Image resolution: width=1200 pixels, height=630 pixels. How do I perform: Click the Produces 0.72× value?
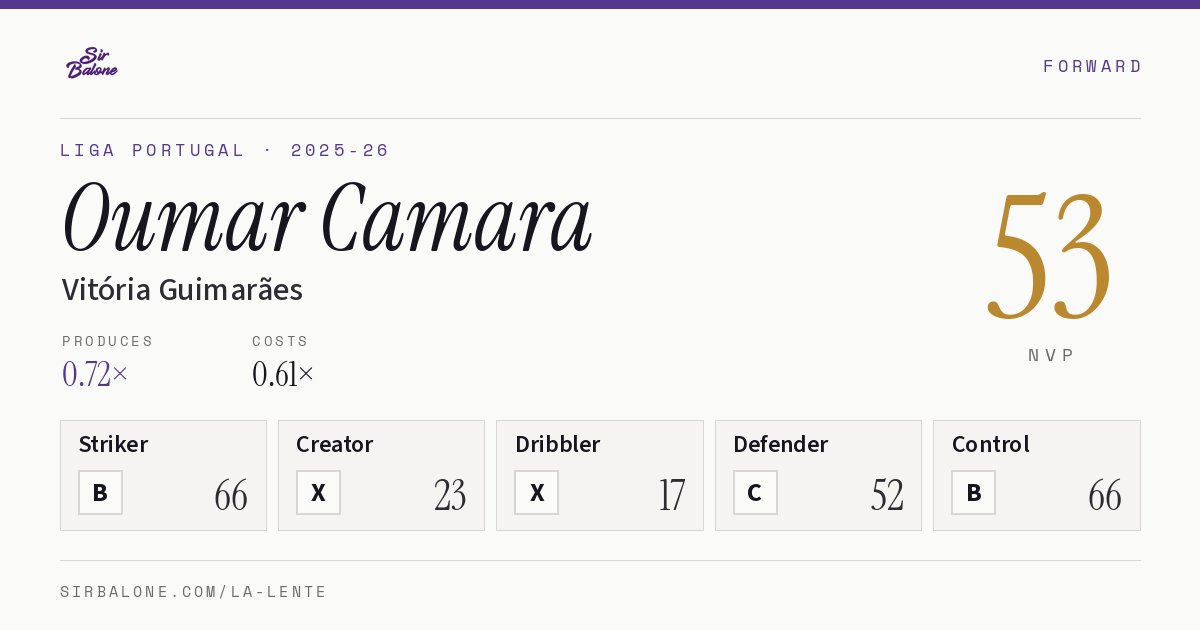[x=95, y=374]
